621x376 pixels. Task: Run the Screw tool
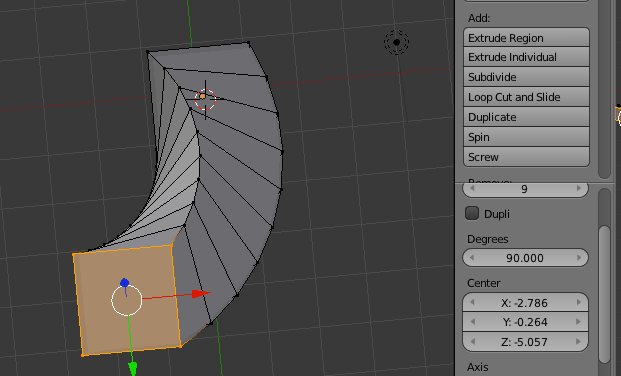click(x=526, y=157)
